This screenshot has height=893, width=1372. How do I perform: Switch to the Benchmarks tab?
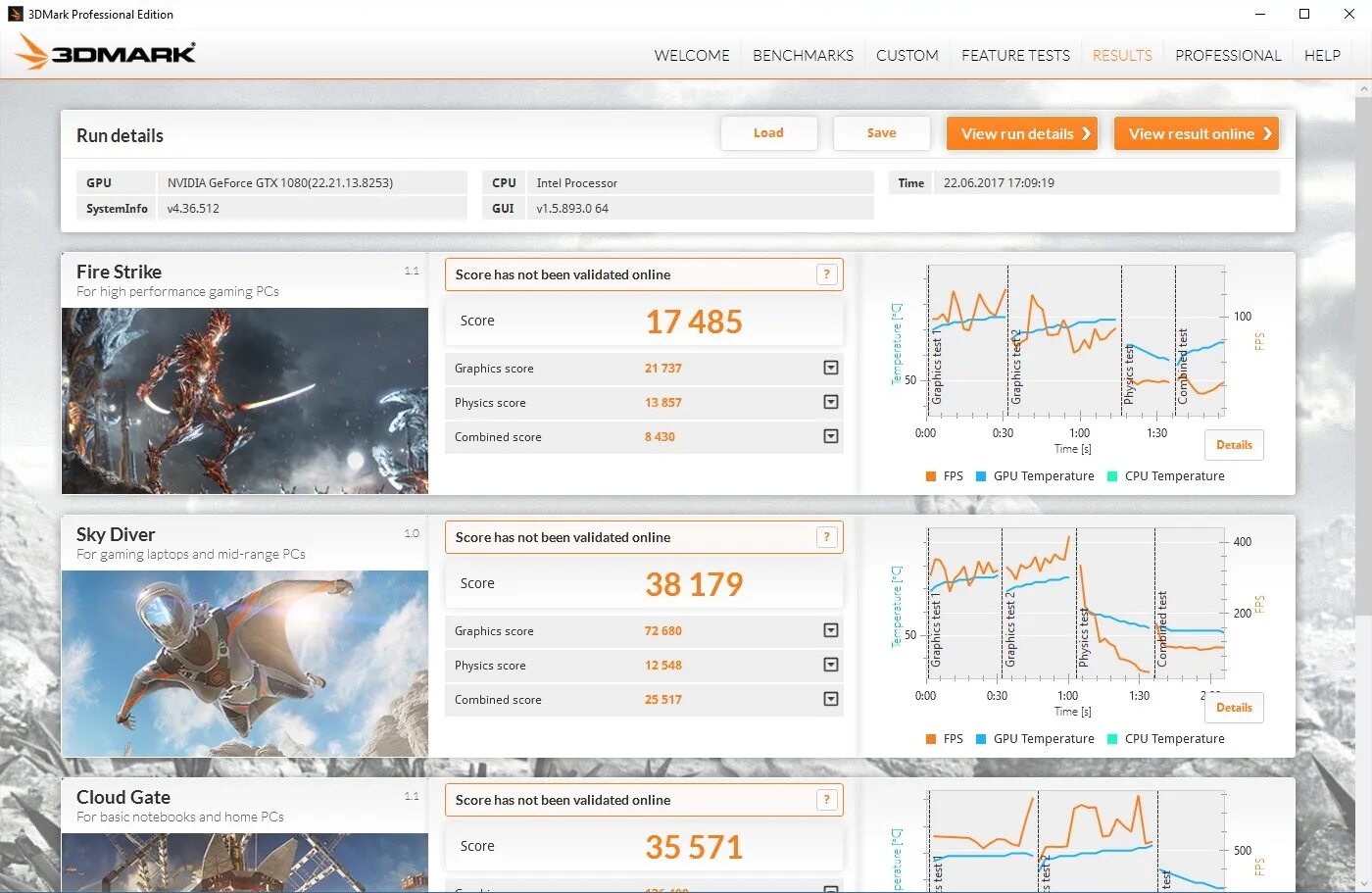pyautogui.click(x=803, y=56)
